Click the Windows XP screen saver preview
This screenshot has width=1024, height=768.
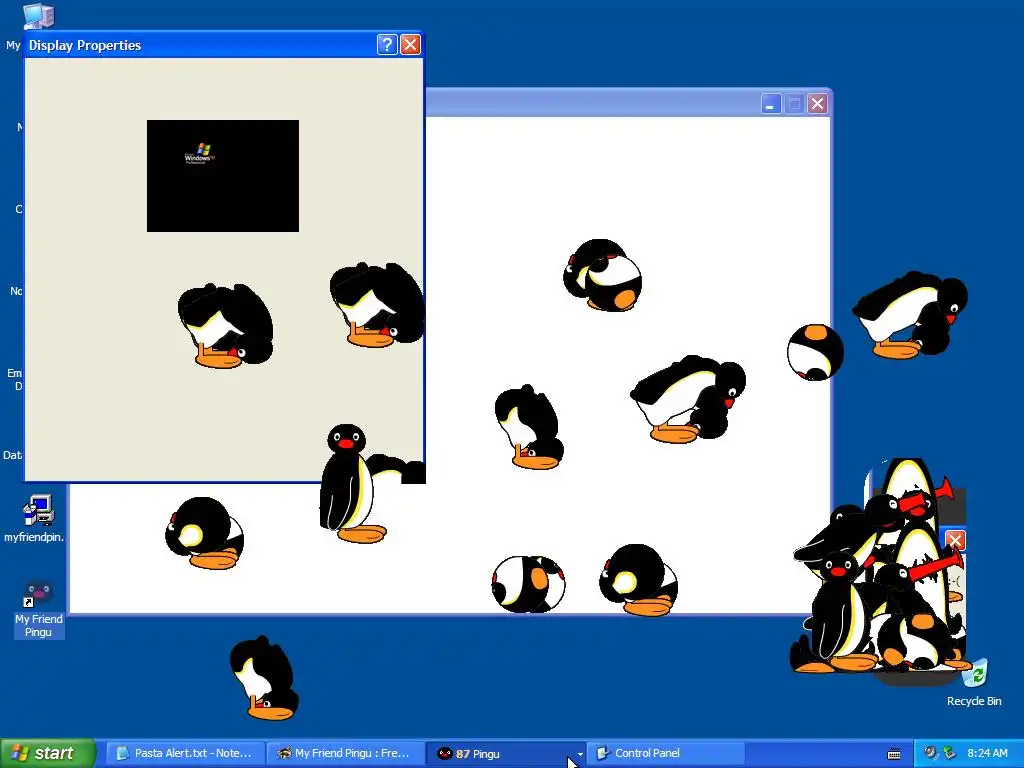point(223,176)
